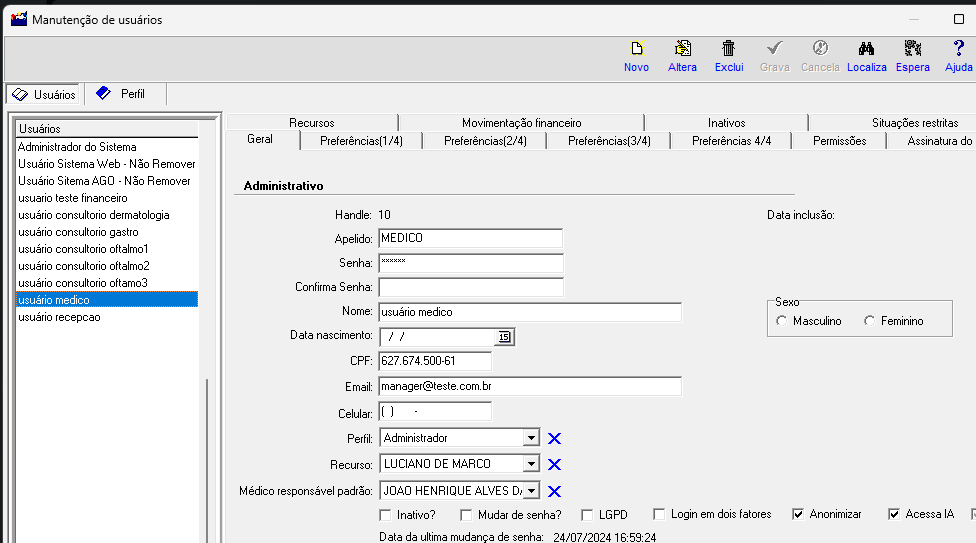Click the Novo new user icon
Viewport: 976px width, 543px height.
pyautogui.click(x=636, y=49)
